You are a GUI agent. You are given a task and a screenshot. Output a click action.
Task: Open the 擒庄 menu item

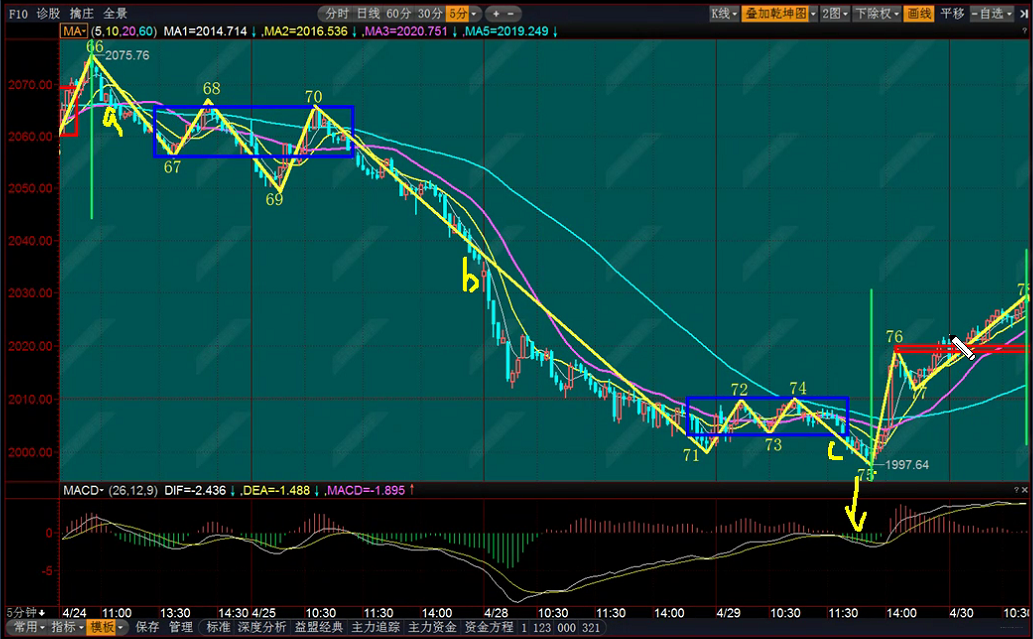pos(82,13)
